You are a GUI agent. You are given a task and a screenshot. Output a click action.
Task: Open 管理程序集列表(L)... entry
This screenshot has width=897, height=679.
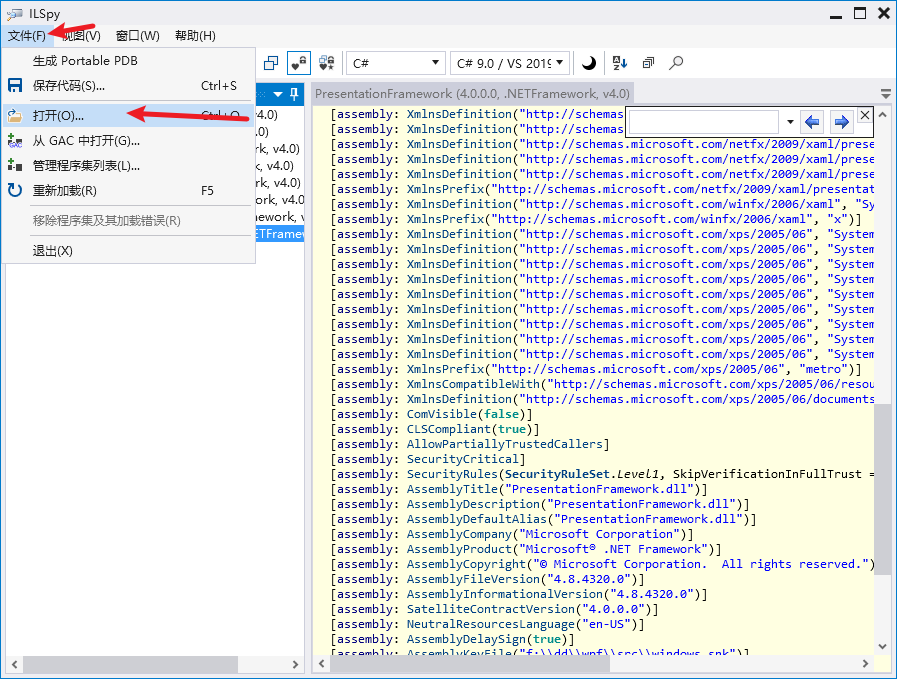pyautogui.click(x=128, y=166)
